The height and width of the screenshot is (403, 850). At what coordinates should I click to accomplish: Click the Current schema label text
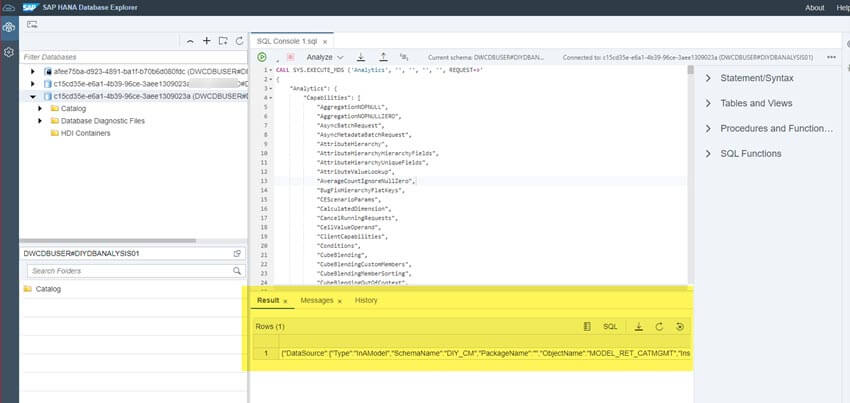(x=485, y=57)
